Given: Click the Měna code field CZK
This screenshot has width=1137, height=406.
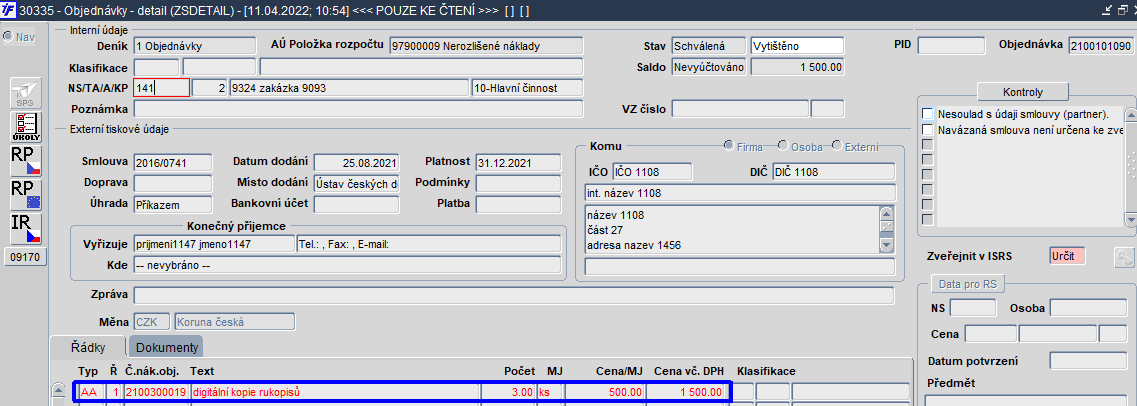Looking at the screenshot, I should click(x=152, y=321).
